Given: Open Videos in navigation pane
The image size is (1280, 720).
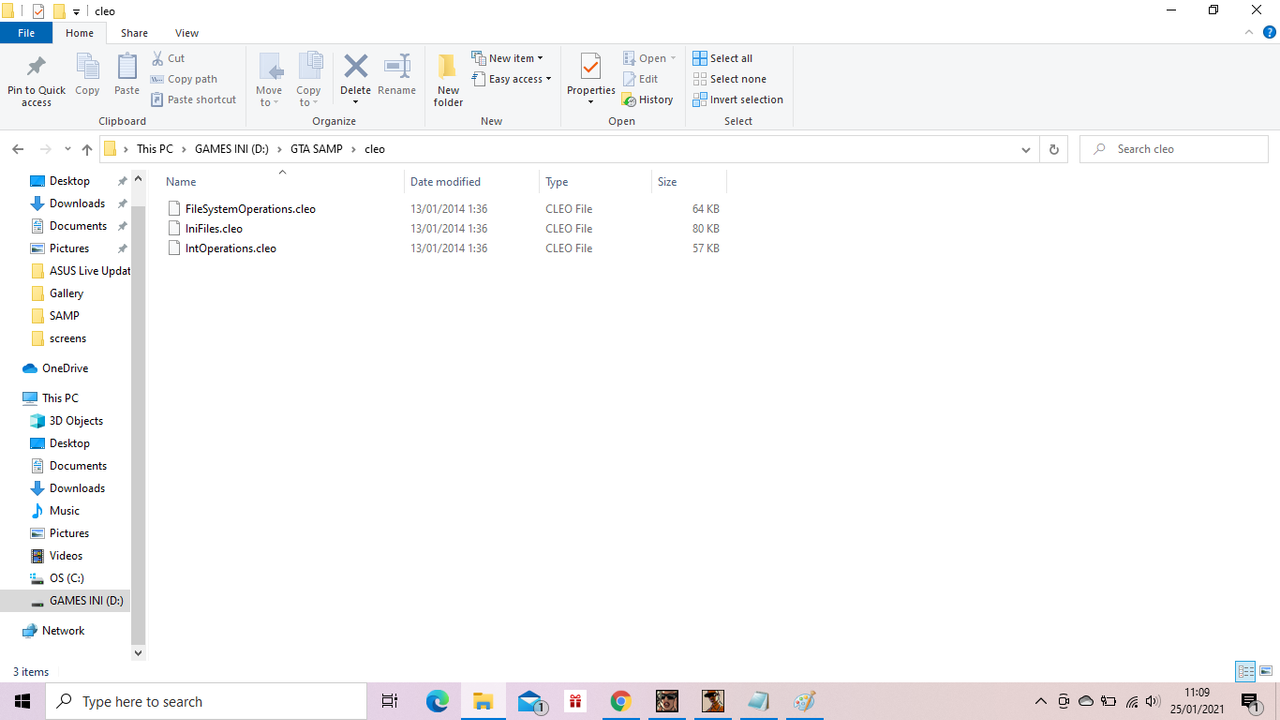Looking at the screenshot, I should (56, 556).
